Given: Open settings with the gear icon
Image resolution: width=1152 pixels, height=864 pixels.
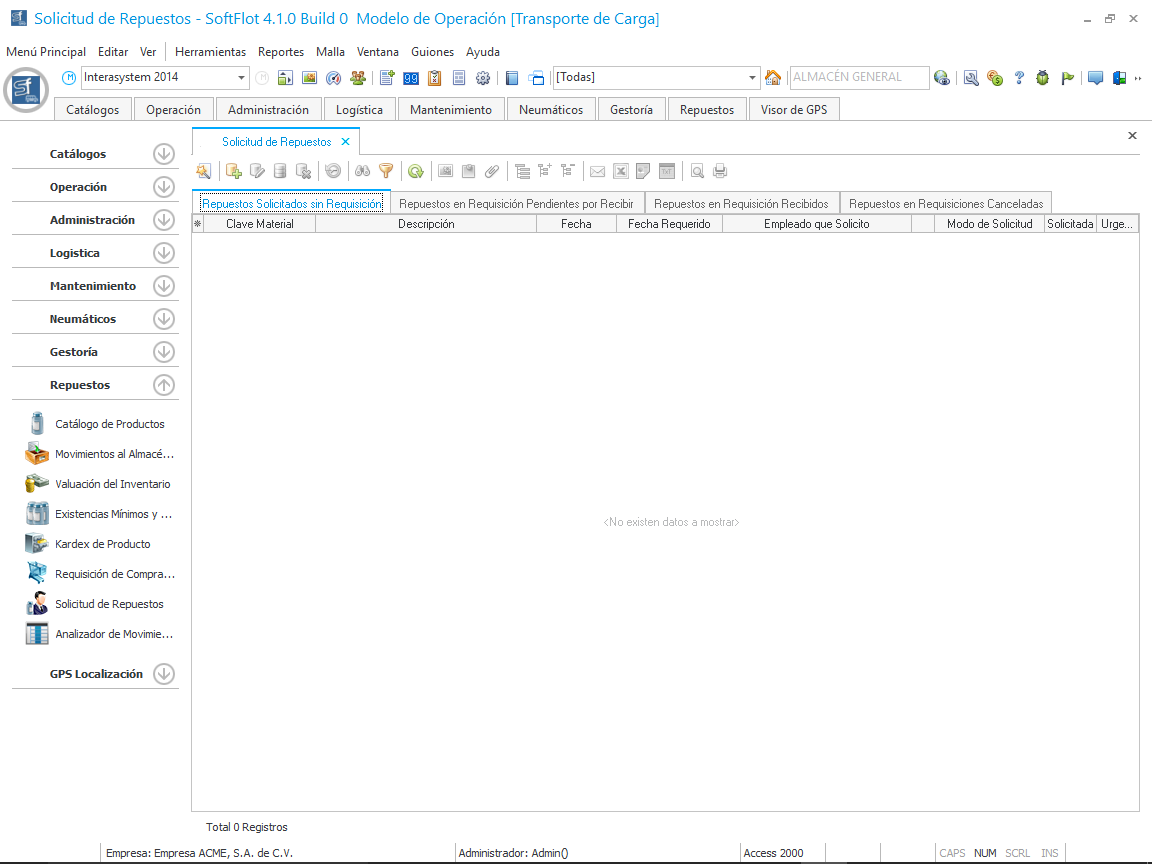Looking at the screenshot, I should click(x=483, y=78).
